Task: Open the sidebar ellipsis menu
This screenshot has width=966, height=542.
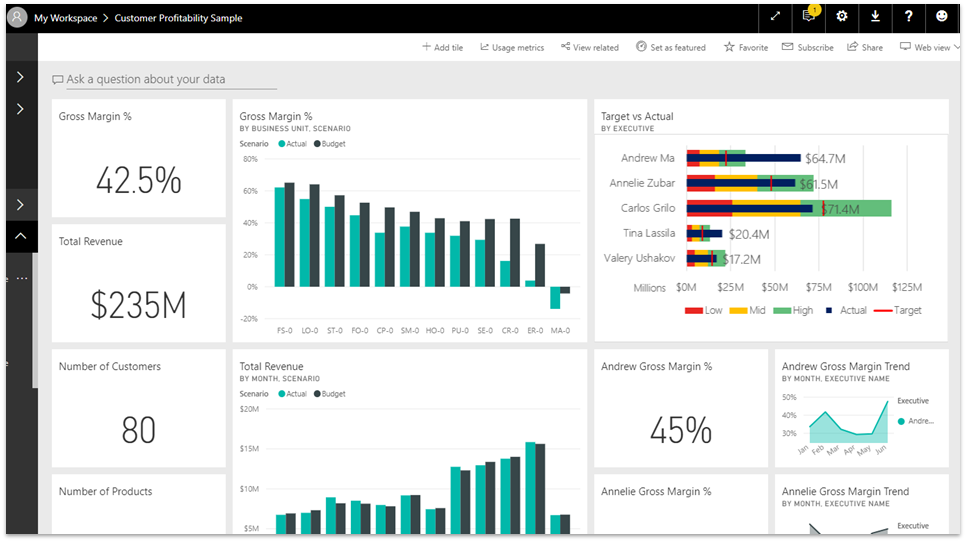Action: [22, 278]
